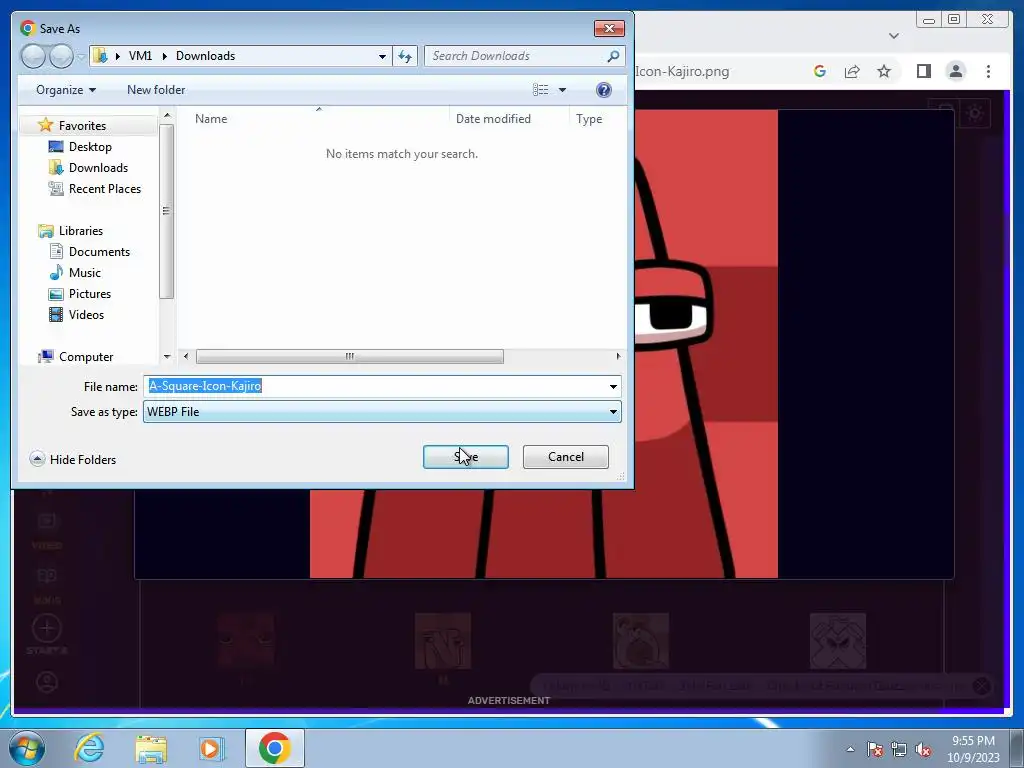Click the dialog Forward navigation button

pyautogui.click(x=61, y=56)
